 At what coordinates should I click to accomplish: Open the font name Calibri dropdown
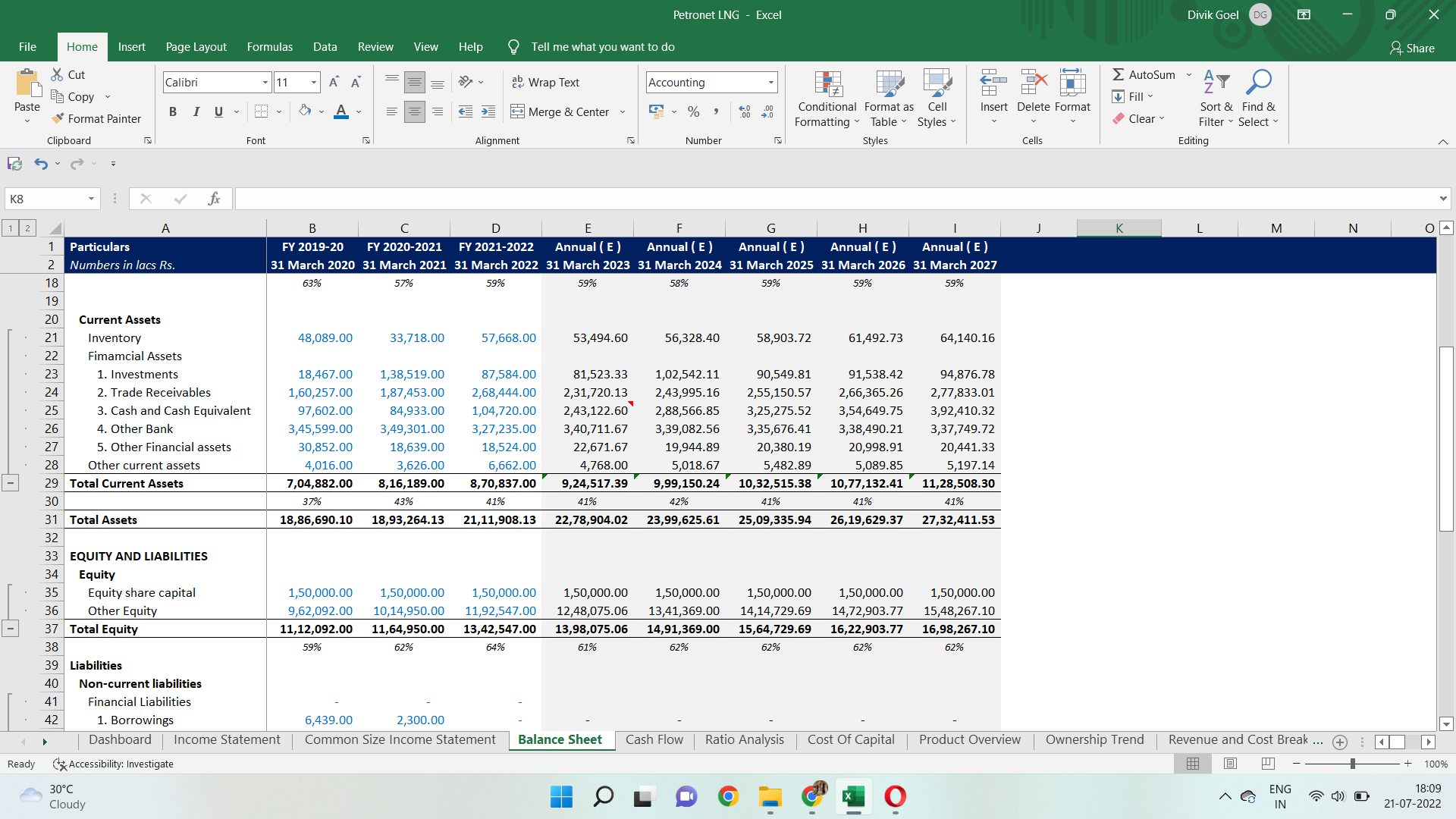coord(265,82)
